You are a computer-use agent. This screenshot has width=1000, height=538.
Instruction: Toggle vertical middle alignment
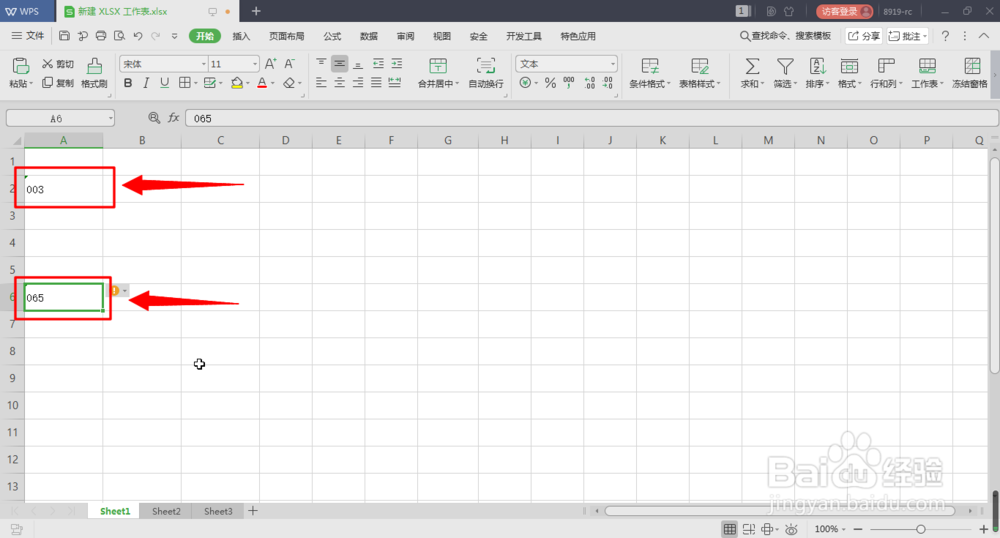[339, 63]
